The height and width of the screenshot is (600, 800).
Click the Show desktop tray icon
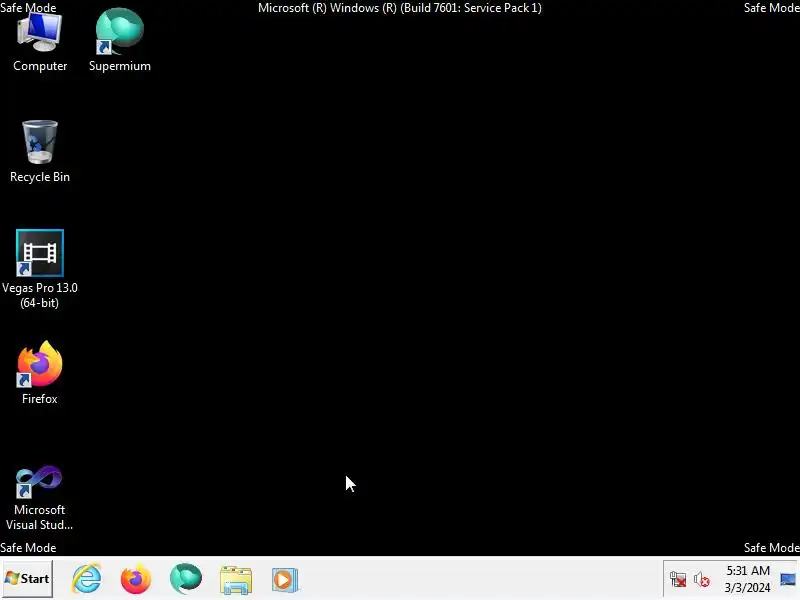click(x=788, y=580)
